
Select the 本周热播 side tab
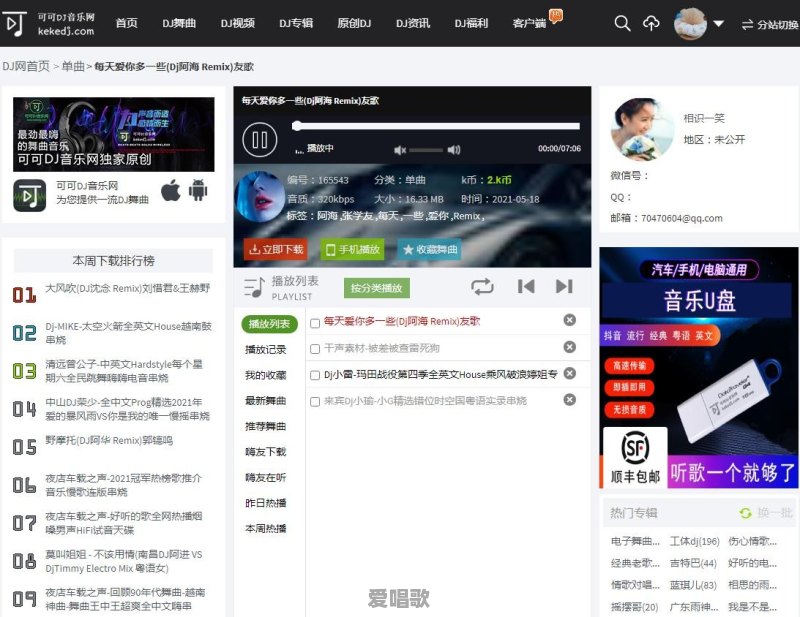click(x=265, y=529)
